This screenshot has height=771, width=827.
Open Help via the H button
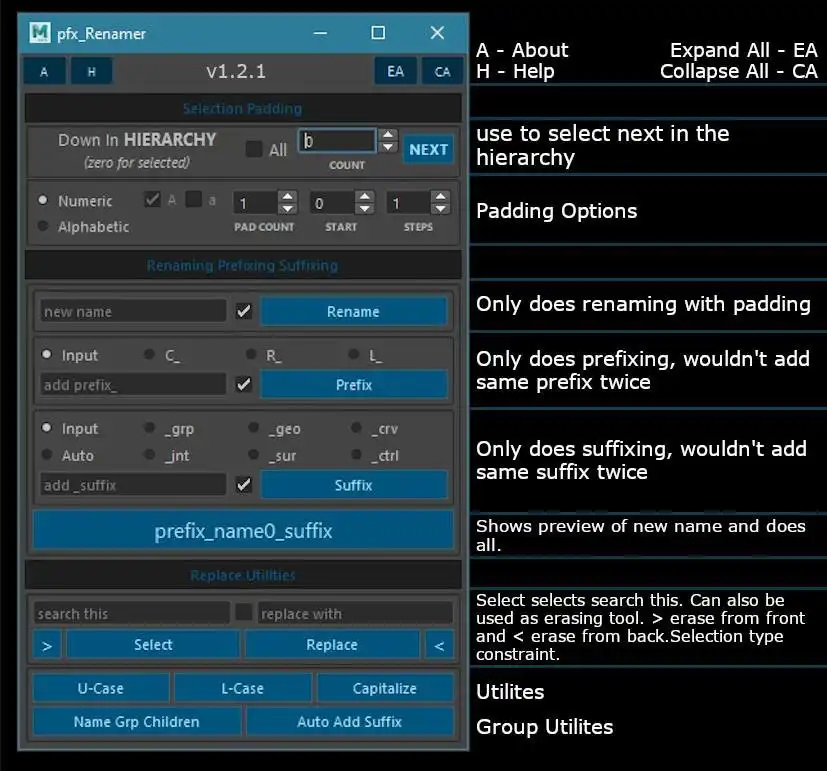92,72
